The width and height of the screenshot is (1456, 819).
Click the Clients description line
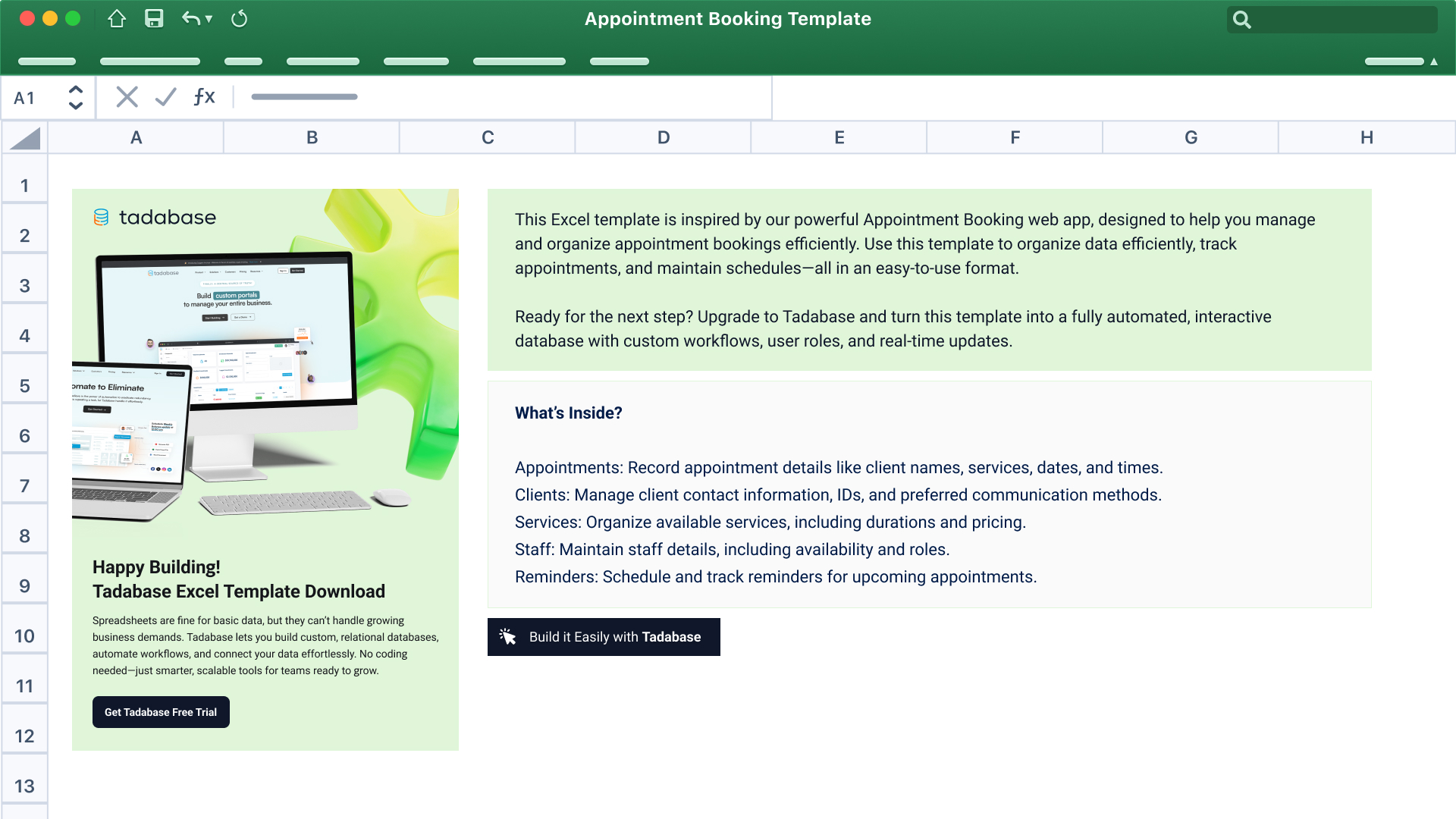click(x=838, y=495)
